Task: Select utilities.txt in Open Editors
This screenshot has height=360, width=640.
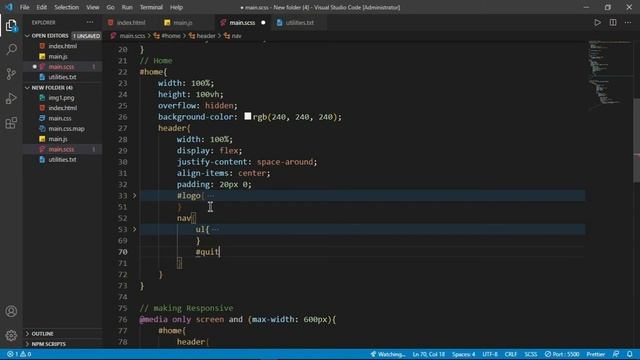Action: [x=62, y=77]
